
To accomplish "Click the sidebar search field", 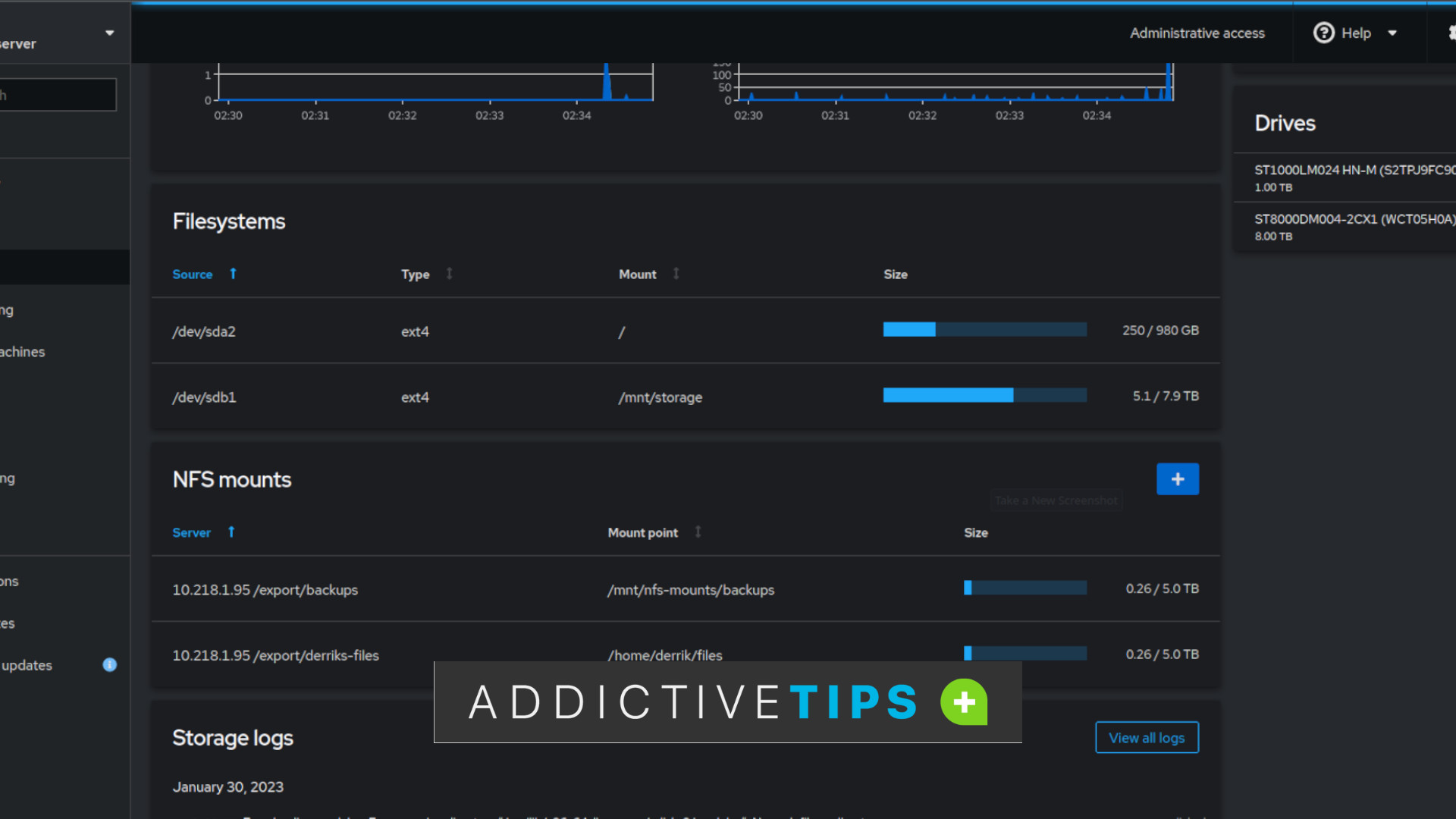I will [58, 94].
